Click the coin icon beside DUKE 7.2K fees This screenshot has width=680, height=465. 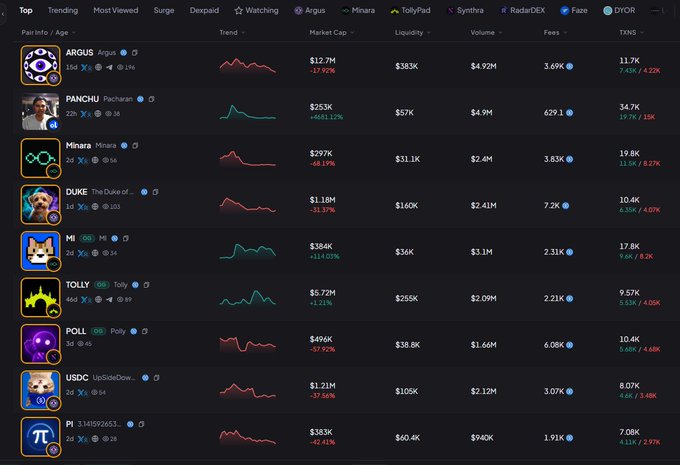pos(566,206)
